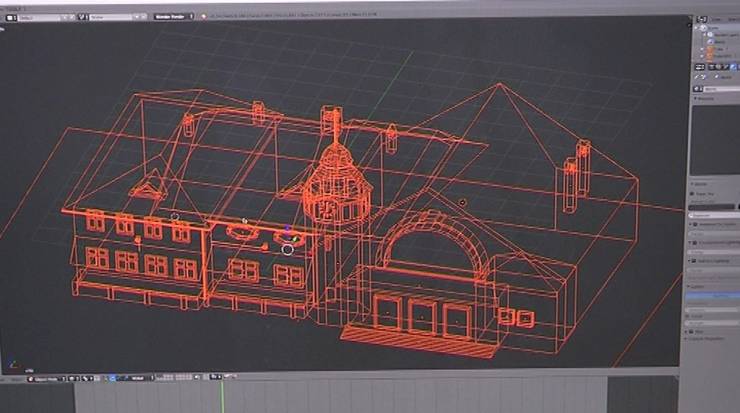Screen dimensions: 740x413
Task: Open the viewport shading dropdown next to Object Mode
Action: coord(74,379)
